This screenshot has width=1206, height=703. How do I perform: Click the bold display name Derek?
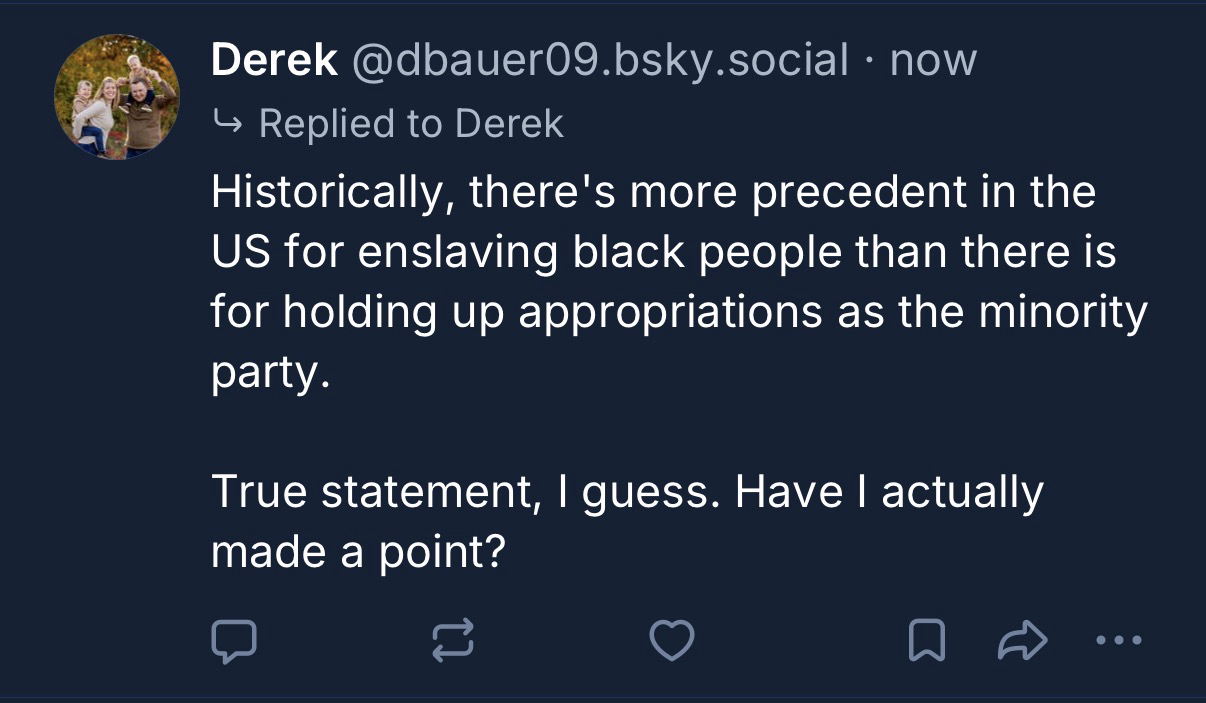(x=273, y=61)
